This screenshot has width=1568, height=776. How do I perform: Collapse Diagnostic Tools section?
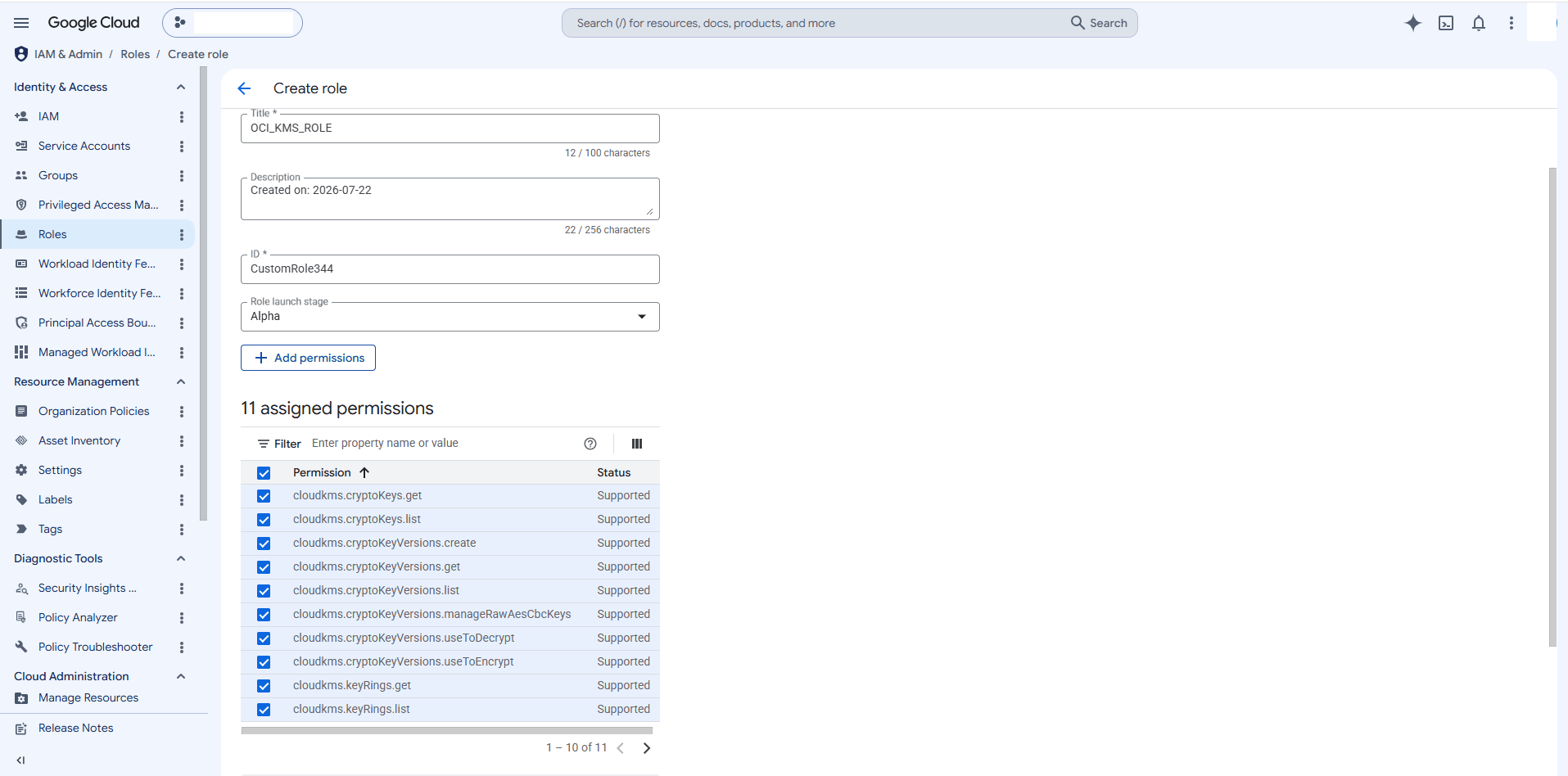181,558
